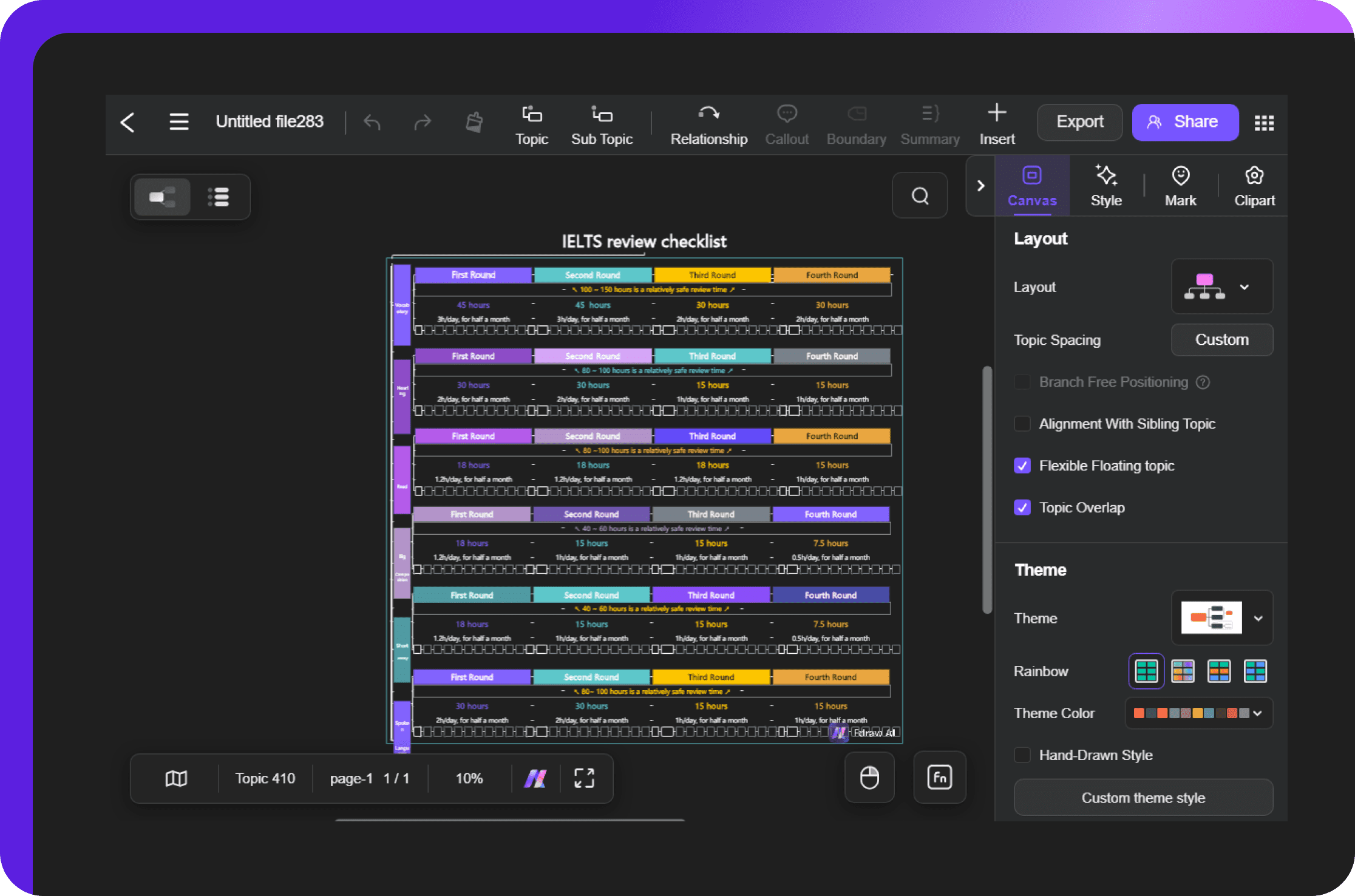Click the page-1 page indicator
Viewport: 1355px width, 896px height.
pos(369,778)
